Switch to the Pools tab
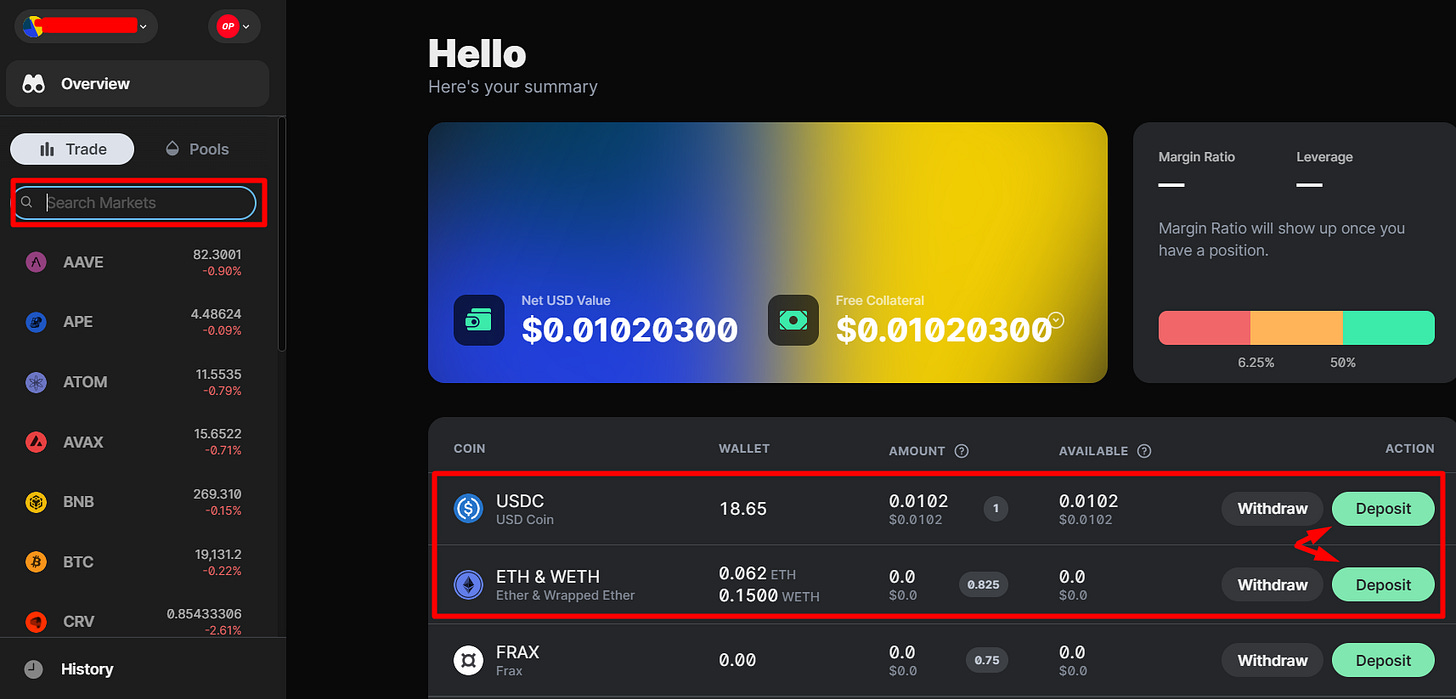The image size is (1456, 699). coord(197,148)
